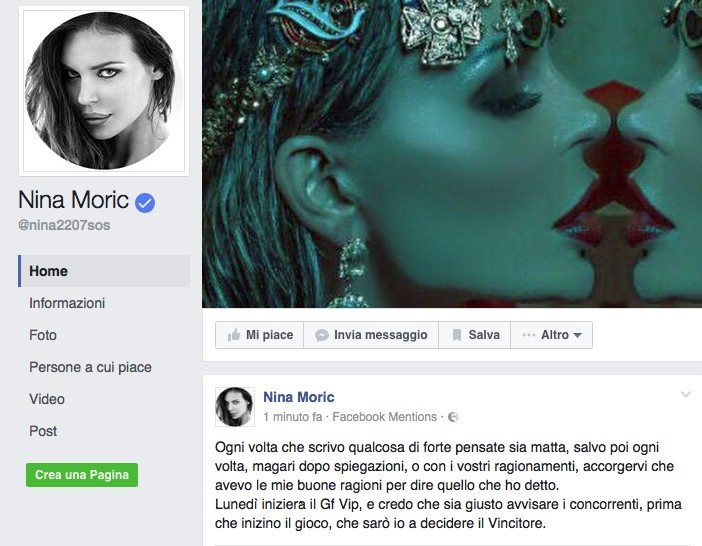Viewport: 702px width, 546px height.
Task: Click the blue verified badge beside Nina Moric
Action: [145, 203]
